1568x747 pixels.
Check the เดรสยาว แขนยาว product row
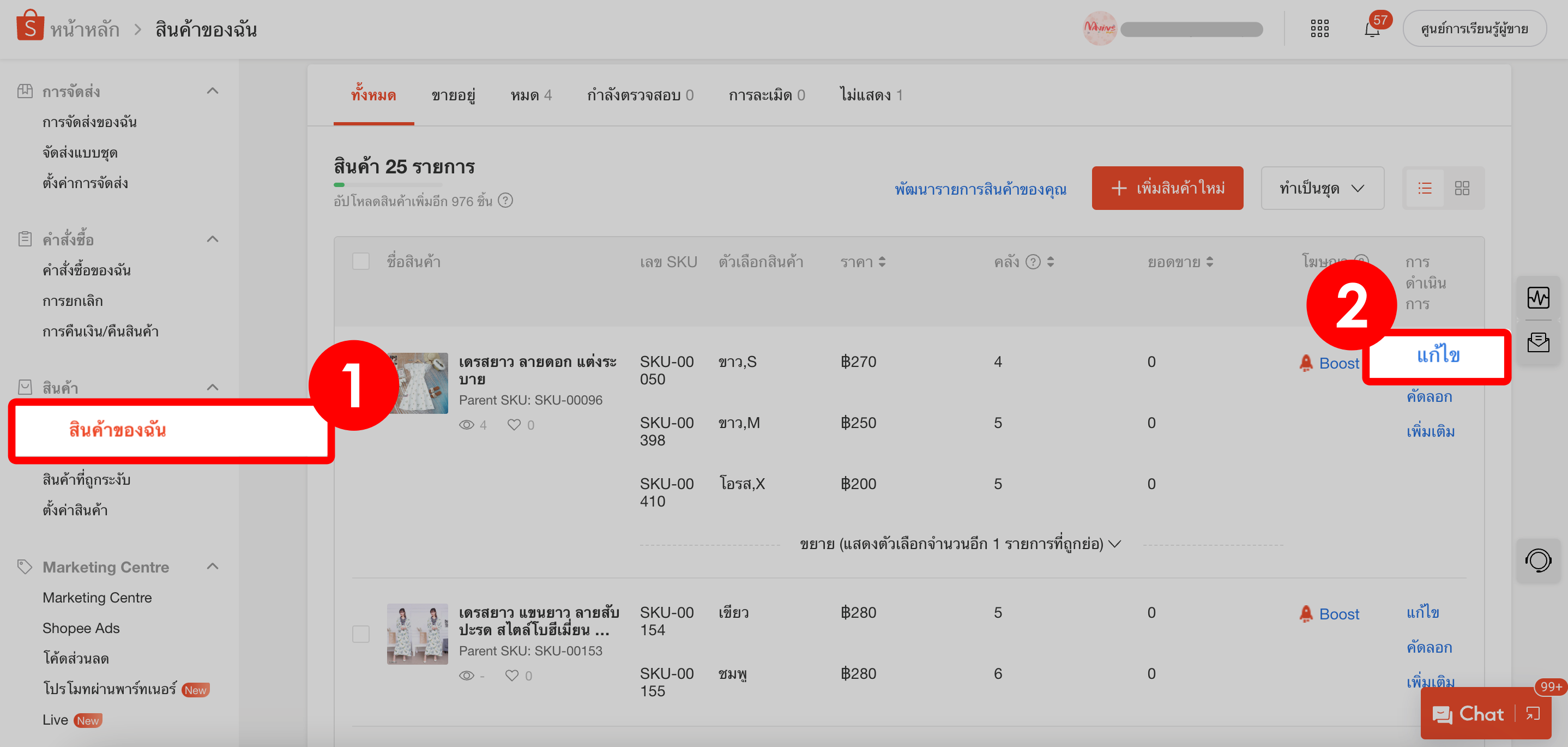tap(360, 634)
